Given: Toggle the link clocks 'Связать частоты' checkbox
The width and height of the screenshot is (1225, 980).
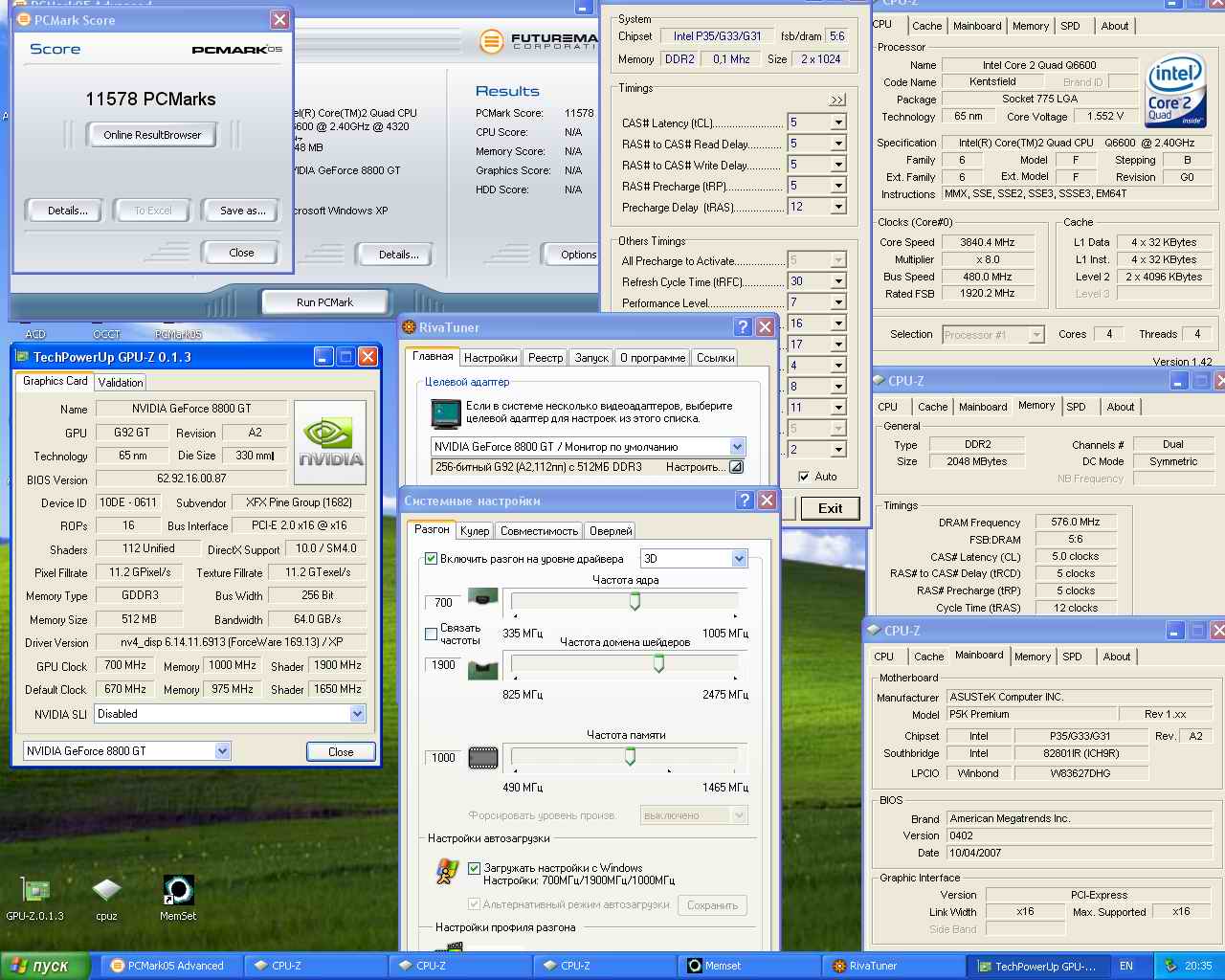Looking at the screenshot, I should tap(431, 634).
